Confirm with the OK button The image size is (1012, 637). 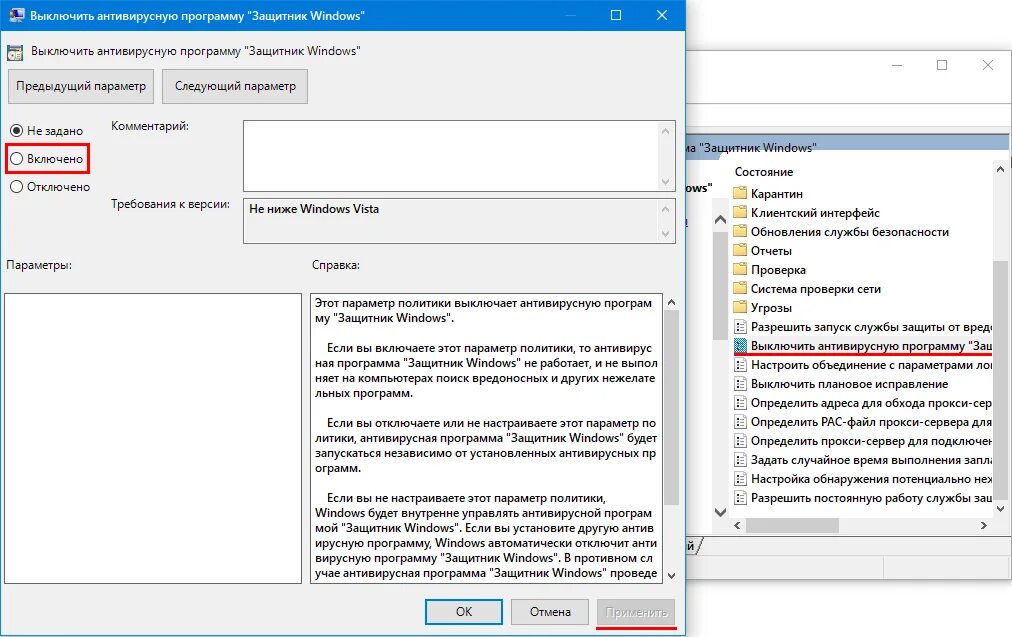pyautogui.click(x=463, y=612)
